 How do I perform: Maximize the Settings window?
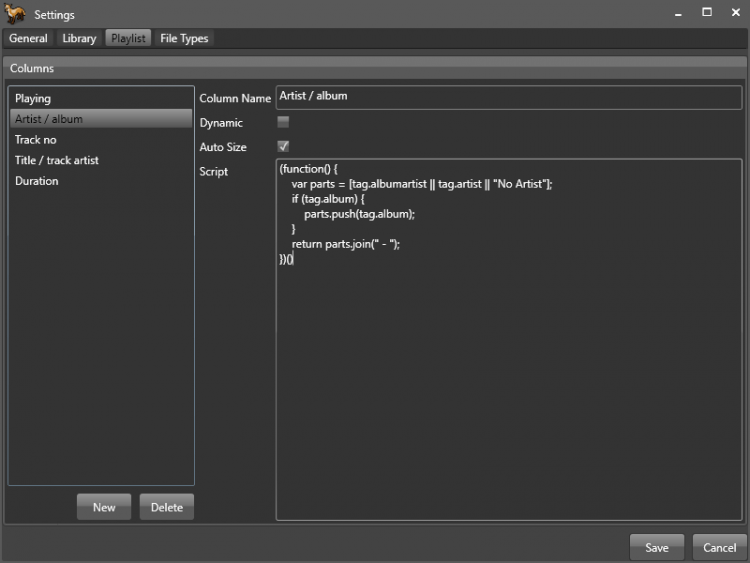coord(706,12)
